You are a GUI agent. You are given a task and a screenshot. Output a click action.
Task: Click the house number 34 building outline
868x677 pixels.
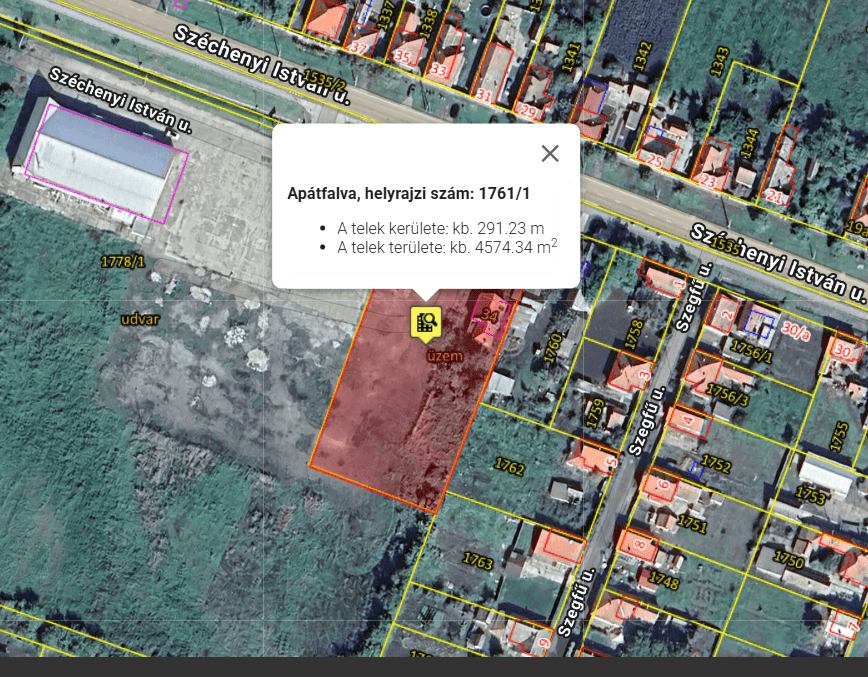[x=490, y=315]
